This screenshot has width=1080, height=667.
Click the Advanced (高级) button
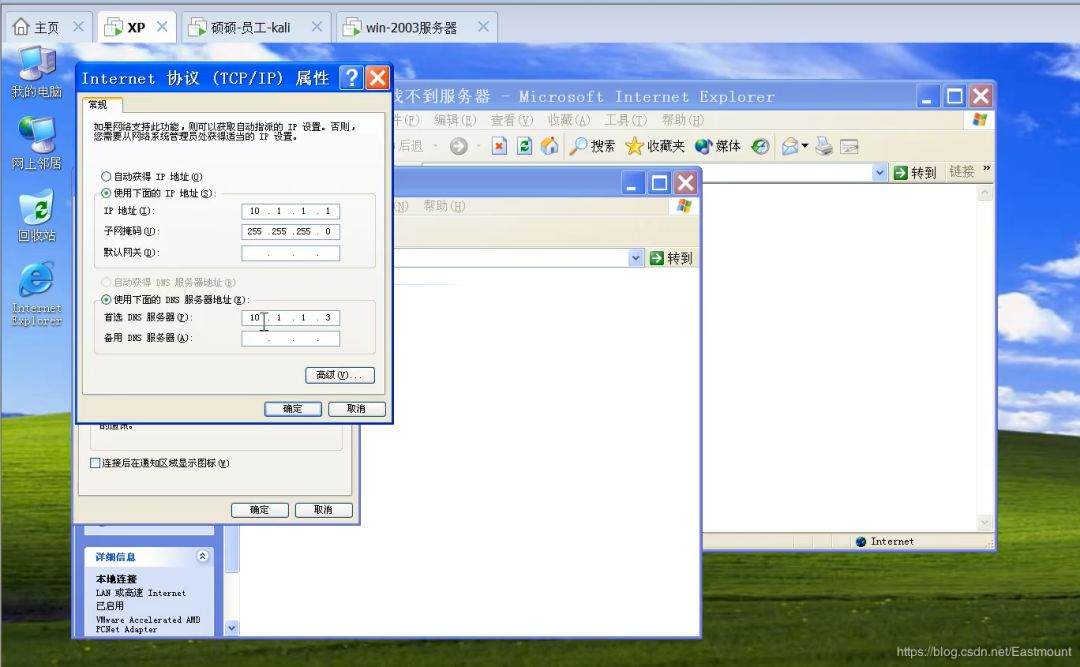[x=340, y=375]
